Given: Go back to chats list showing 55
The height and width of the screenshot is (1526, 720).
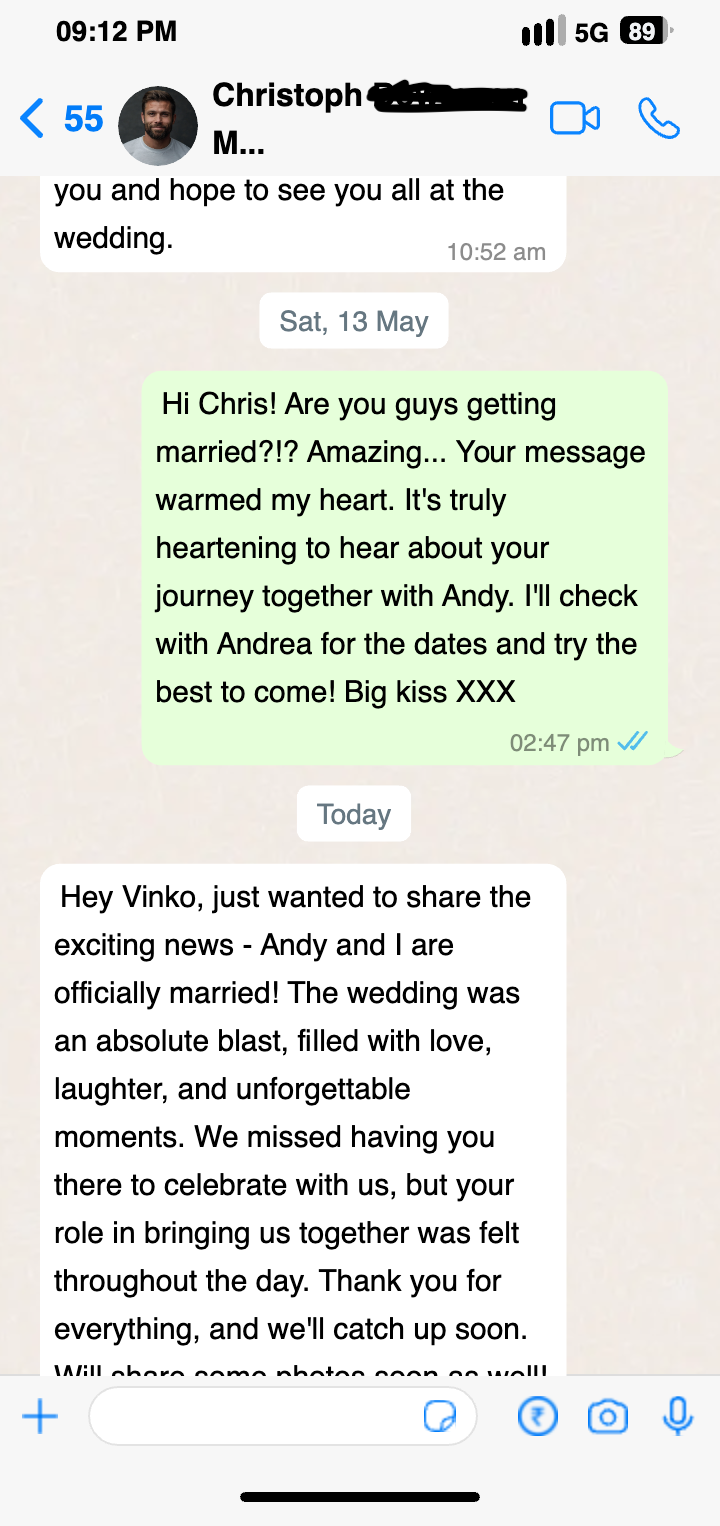Looking at the screenshot, I should click(61, 119).
